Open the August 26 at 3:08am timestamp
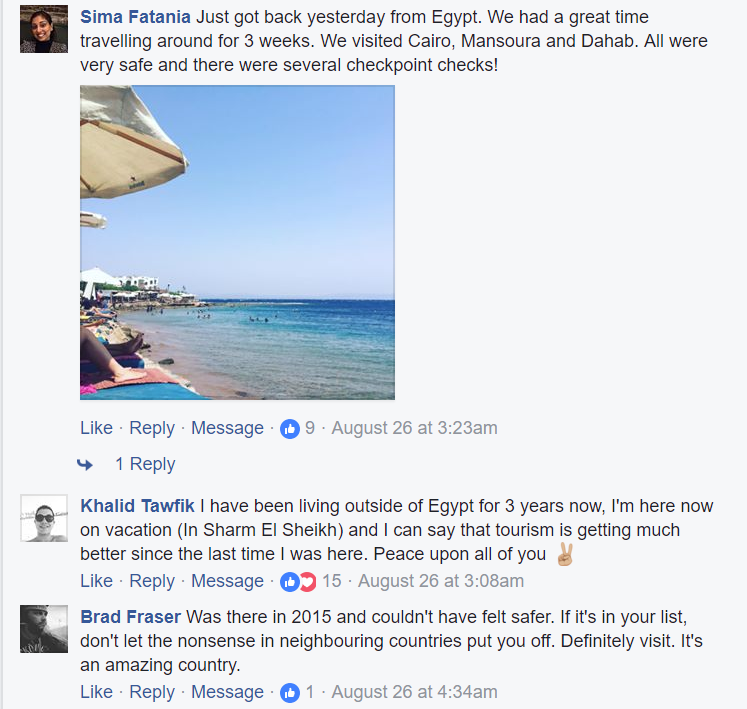This screenshot has height=709, width=747. point(441,581)
